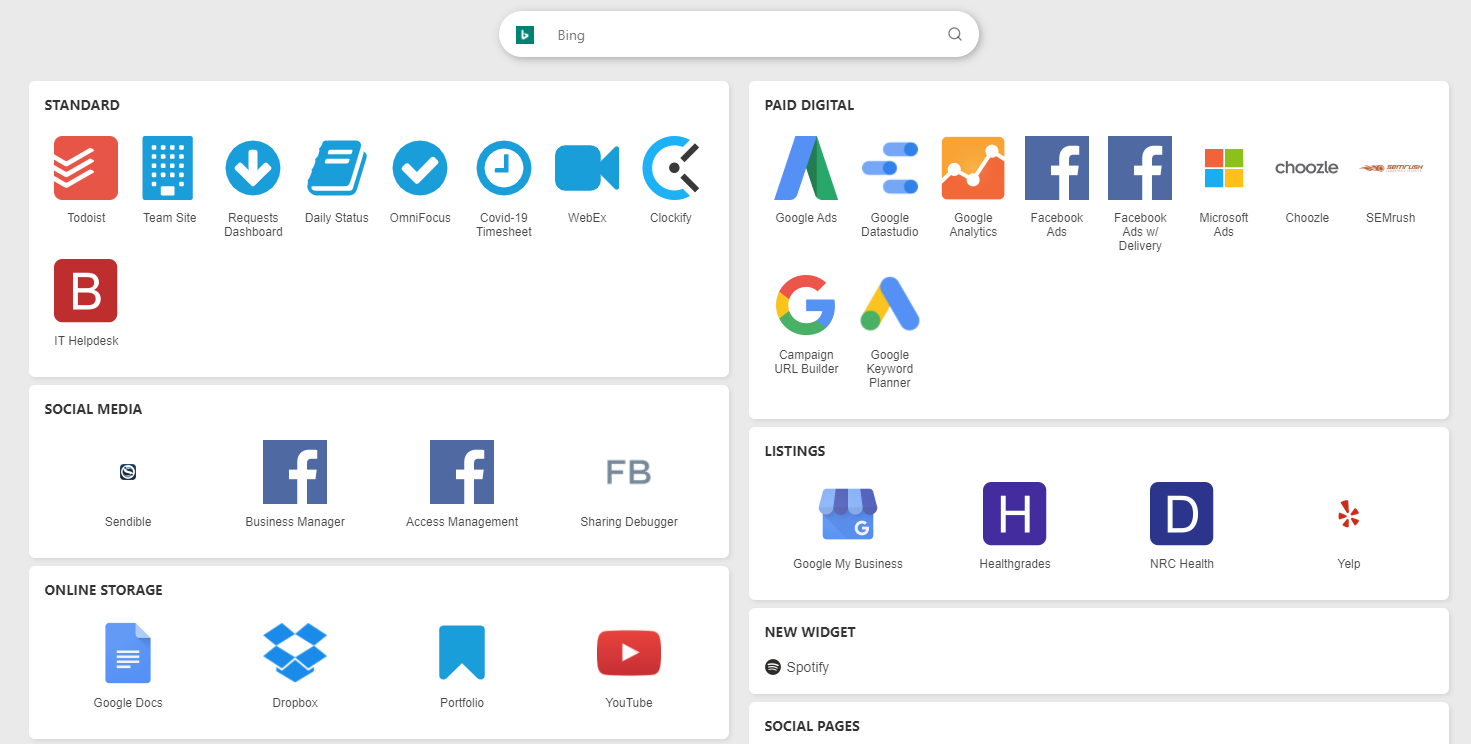Viewport: 1471px width, 744px height.
Task: Click the ONLINE STORAGE widget heading
Action: click(103, 590)
